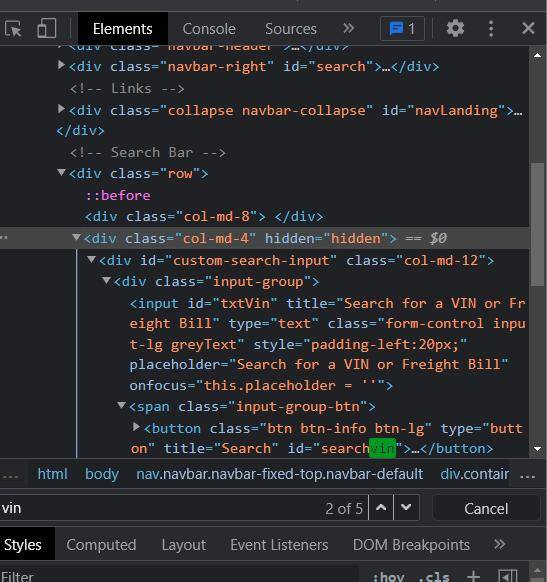Go to previous search result arrow
This screenshot has height=582, width=547.
pyautogui.click(x=381, y=507)
